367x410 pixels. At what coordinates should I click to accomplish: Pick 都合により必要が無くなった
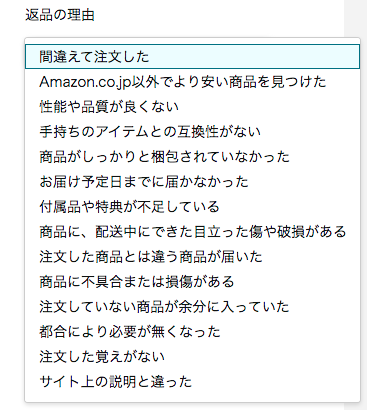192,332
